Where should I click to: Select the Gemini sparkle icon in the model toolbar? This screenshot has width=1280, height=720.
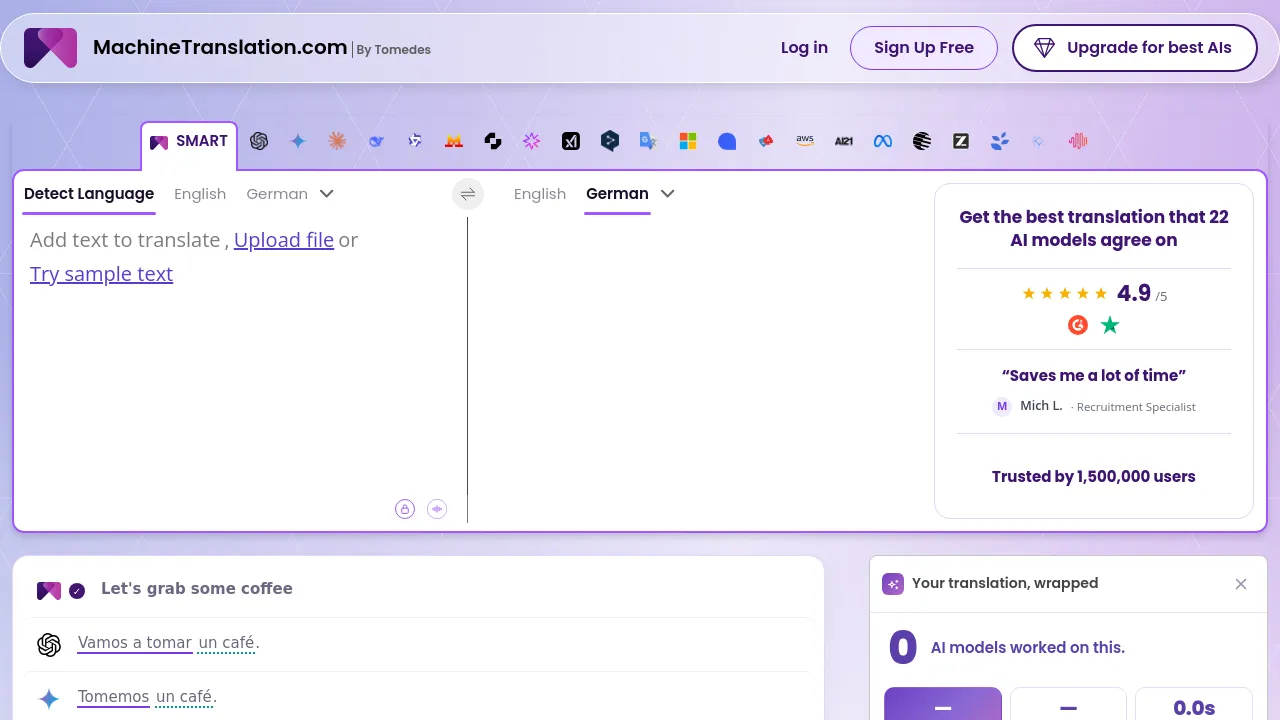tap(298, 141)
